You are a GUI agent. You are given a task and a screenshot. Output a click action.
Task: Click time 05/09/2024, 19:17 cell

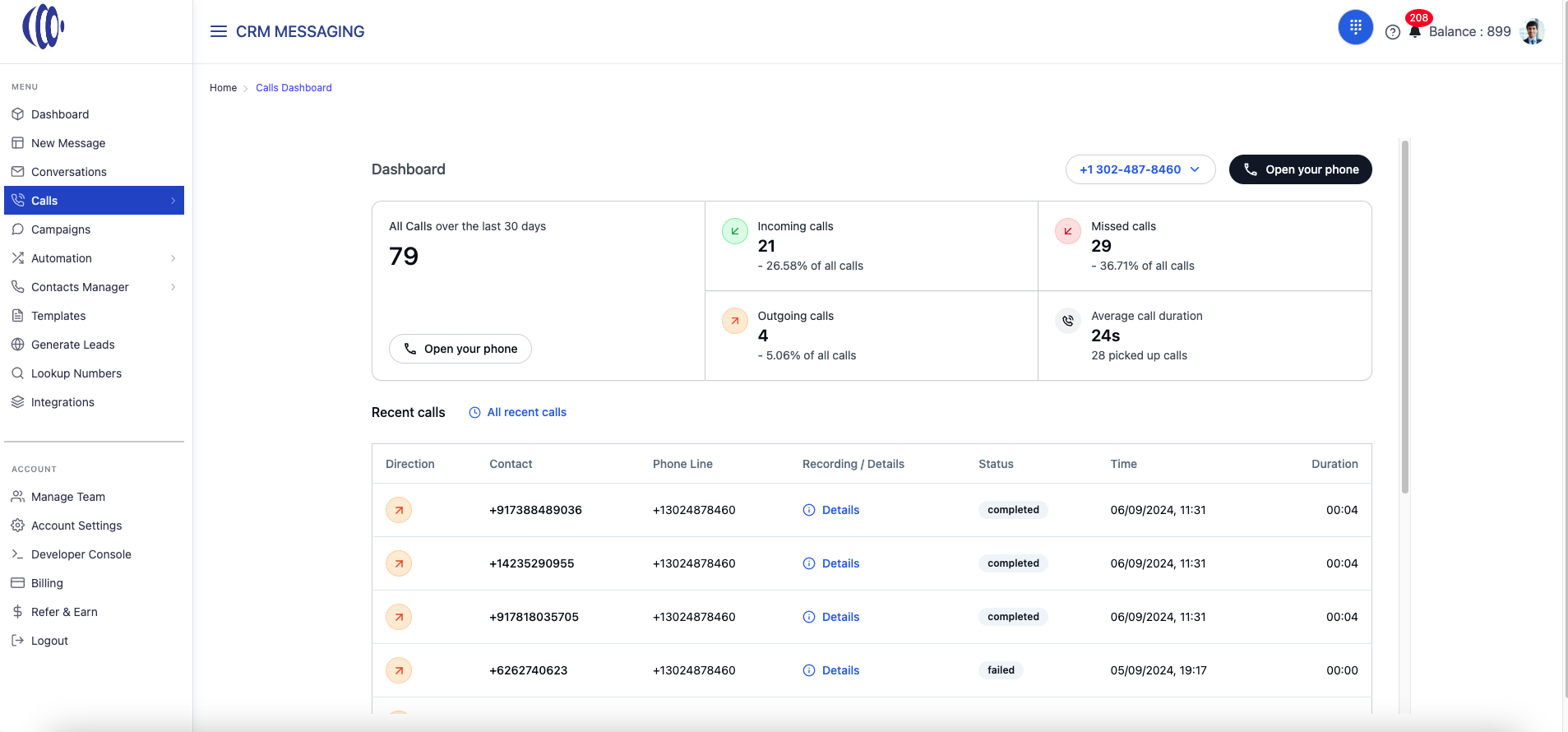[x=1159, y=670]
